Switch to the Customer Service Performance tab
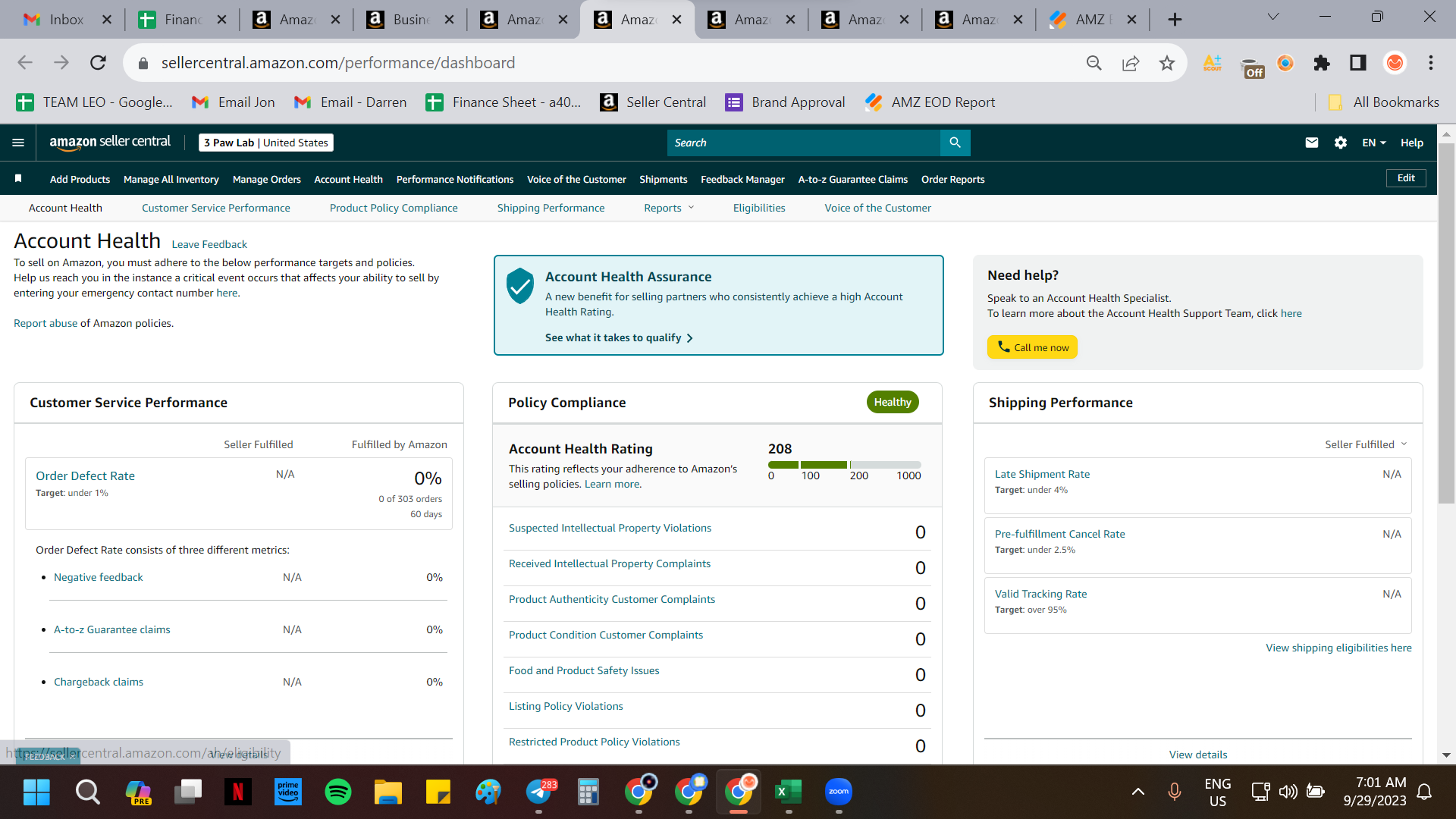 (x=216, y=208)
